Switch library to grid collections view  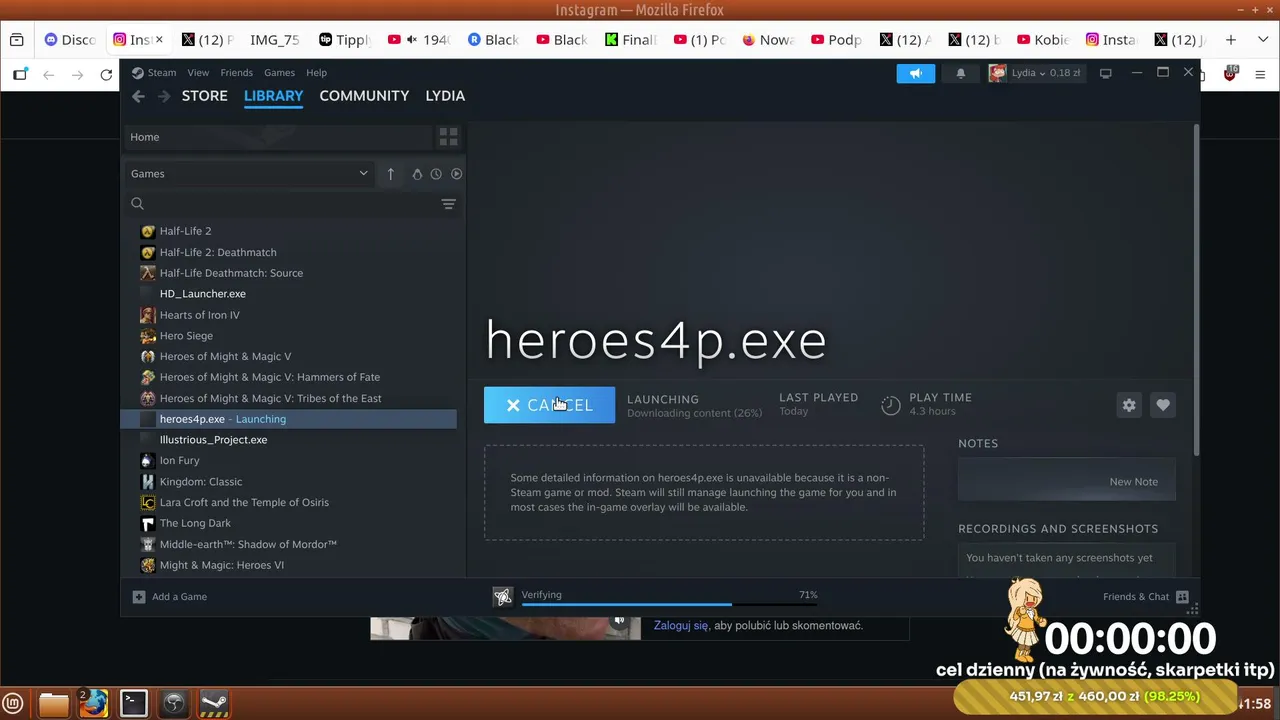point(448,137)
